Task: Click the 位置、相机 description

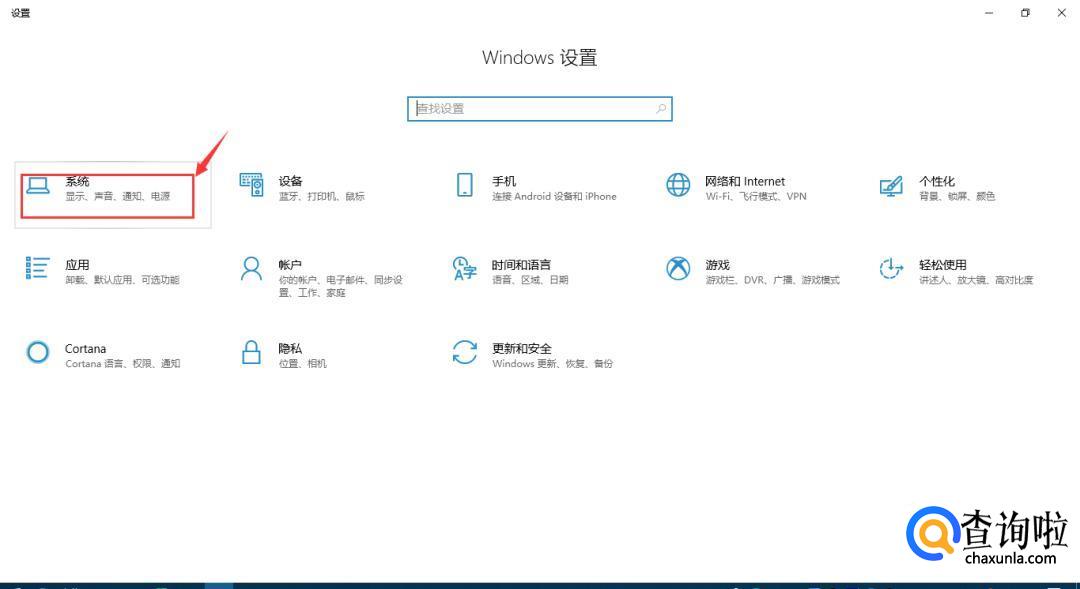Action: (x=302, y=364)
